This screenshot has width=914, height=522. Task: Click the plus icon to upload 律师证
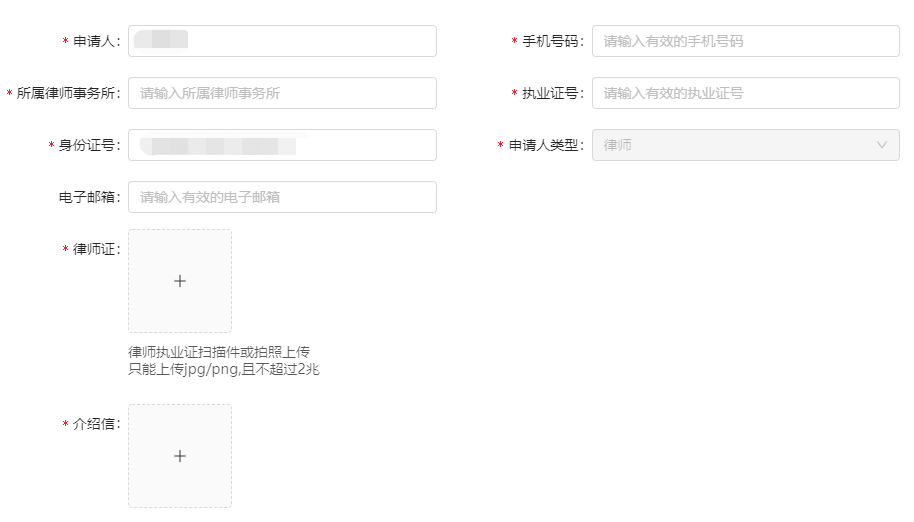pos(180,281)
